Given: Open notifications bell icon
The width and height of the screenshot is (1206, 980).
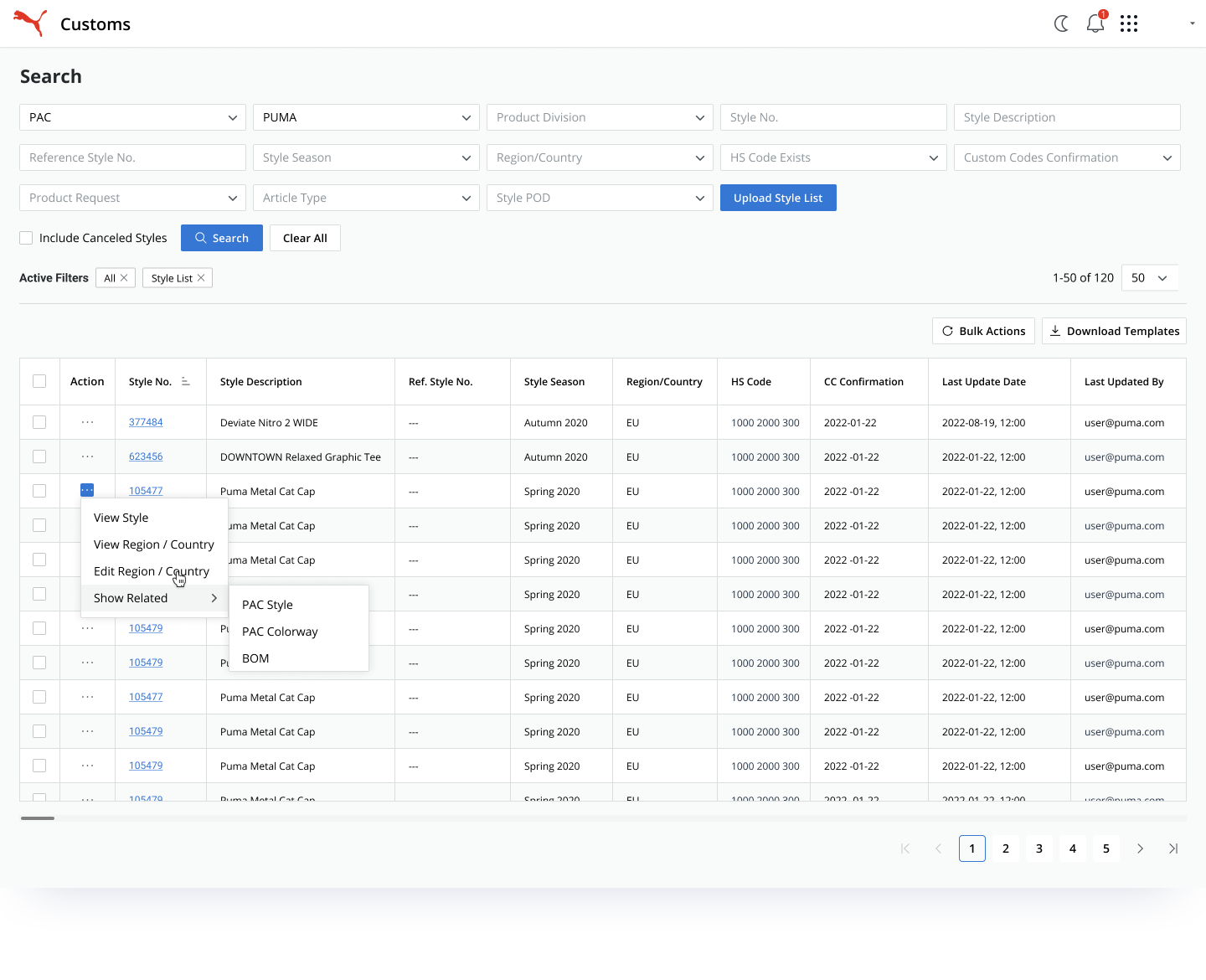Looking at the screenshot, I should pos(1095,23).
